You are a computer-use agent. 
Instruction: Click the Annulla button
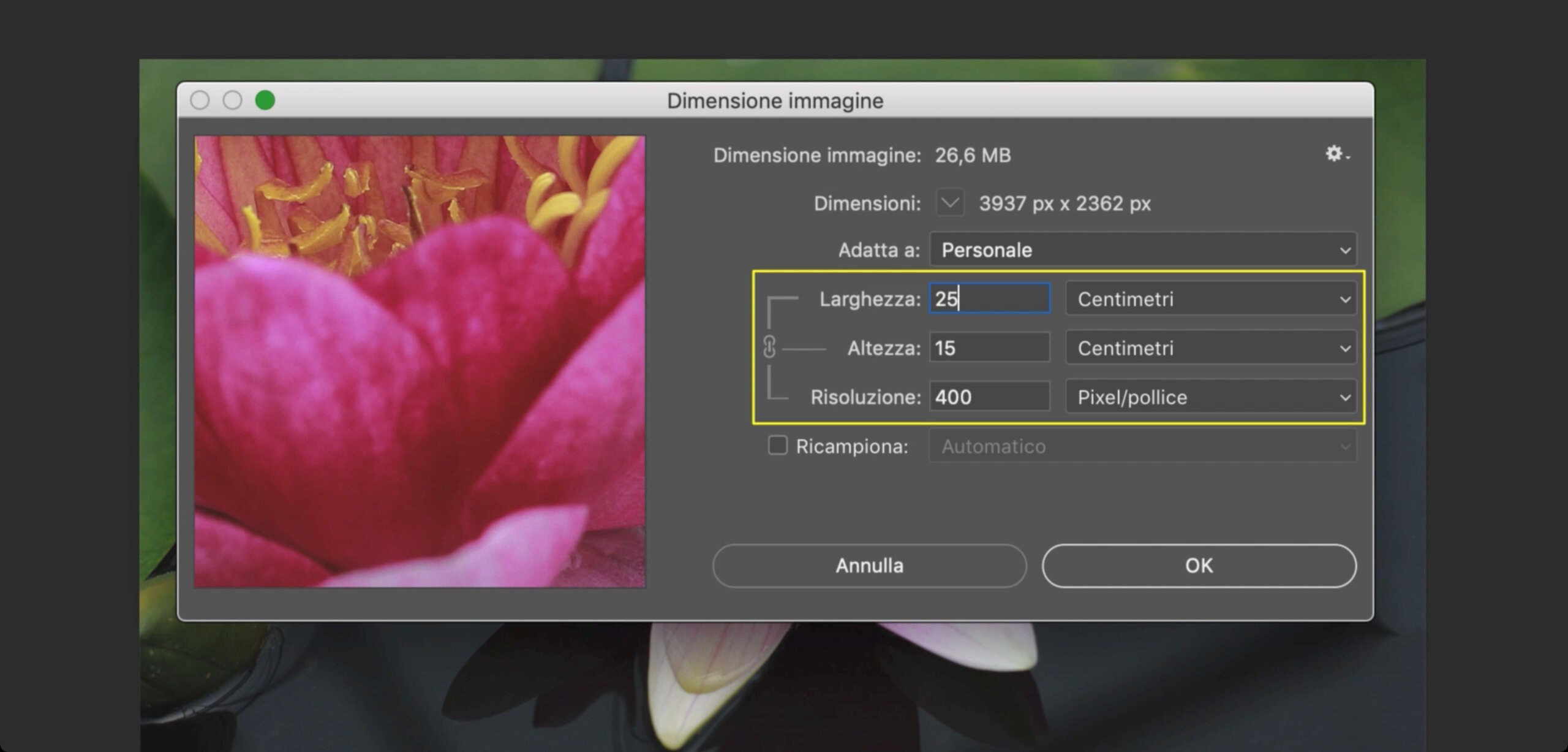click(x=869, y=566)
